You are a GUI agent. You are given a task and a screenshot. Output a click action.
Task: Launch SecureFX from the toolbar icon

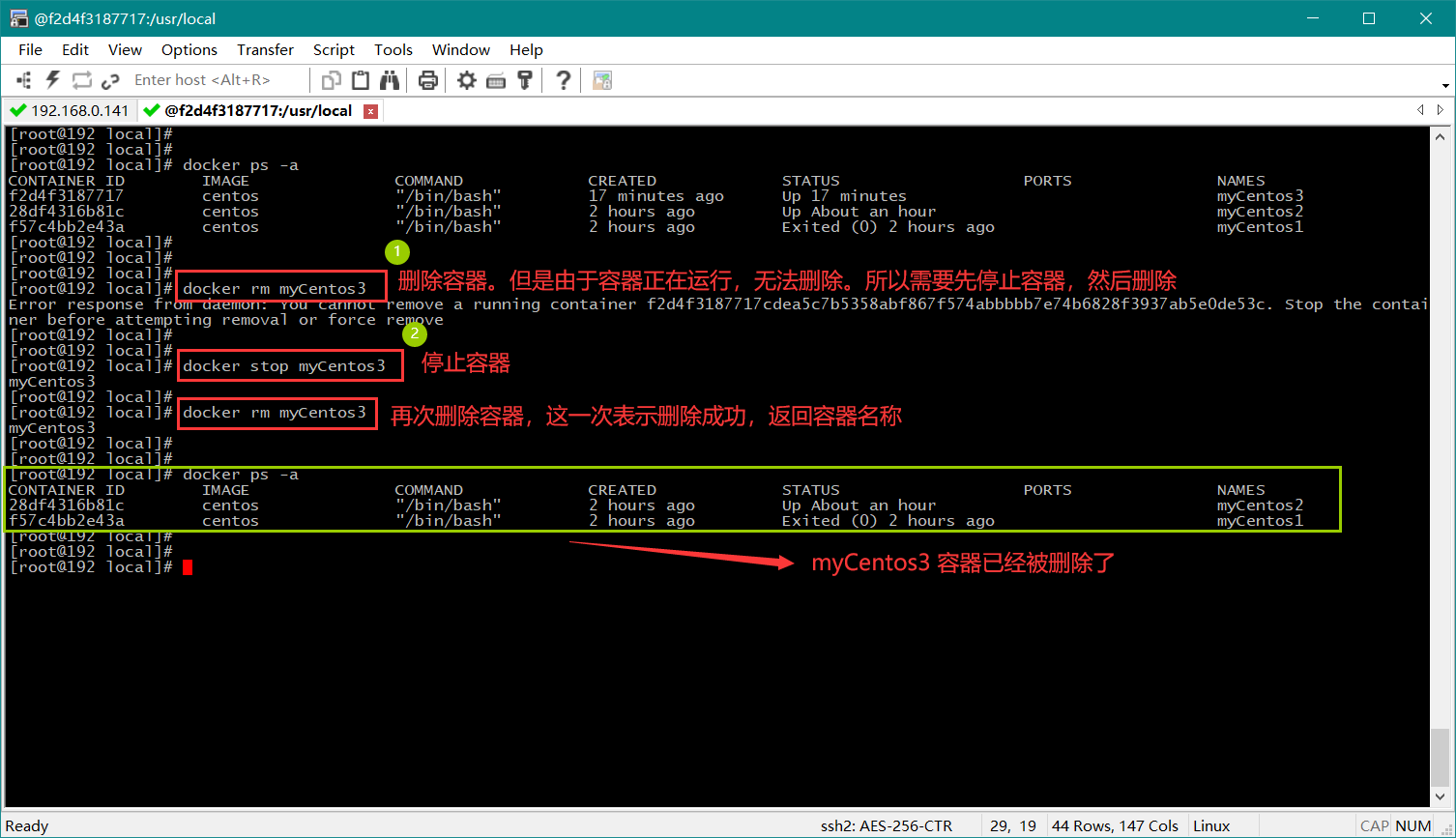[602, 80]
